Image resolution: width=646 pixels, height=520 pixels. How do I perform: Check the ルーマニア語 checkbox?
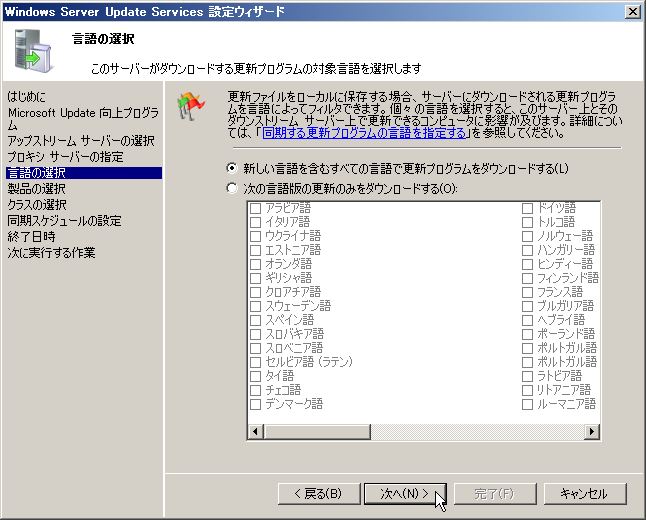coord(527,404)
